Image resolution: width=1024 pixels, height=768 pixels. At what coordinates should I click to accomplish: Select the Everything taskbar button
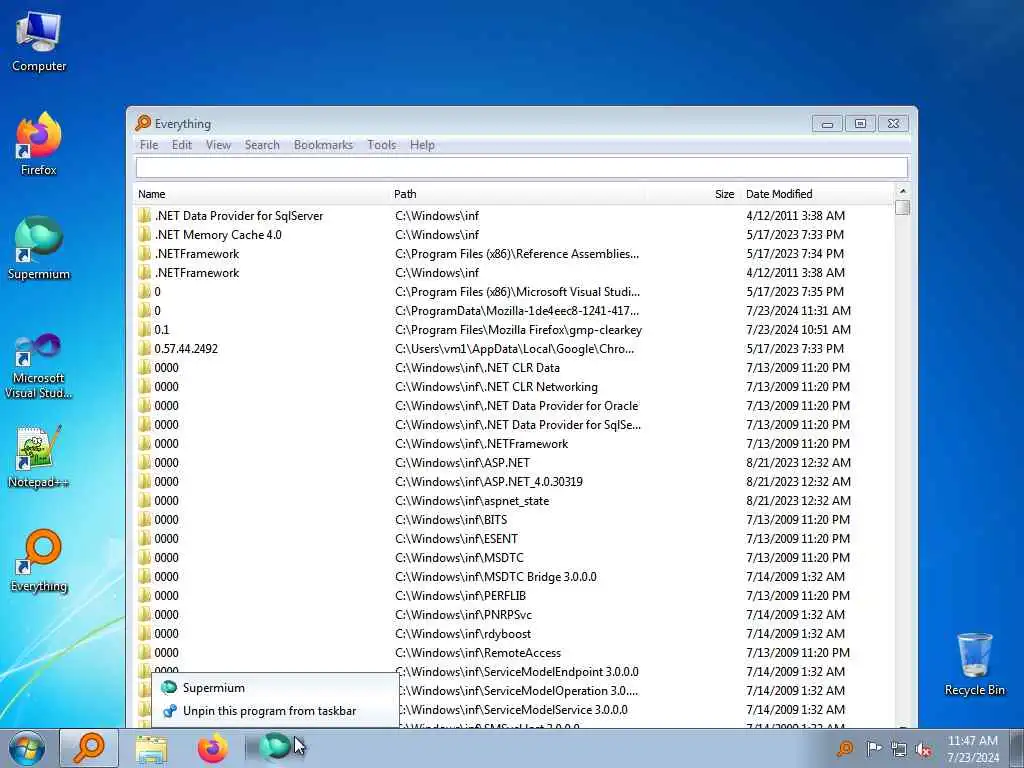pos(89,748)
